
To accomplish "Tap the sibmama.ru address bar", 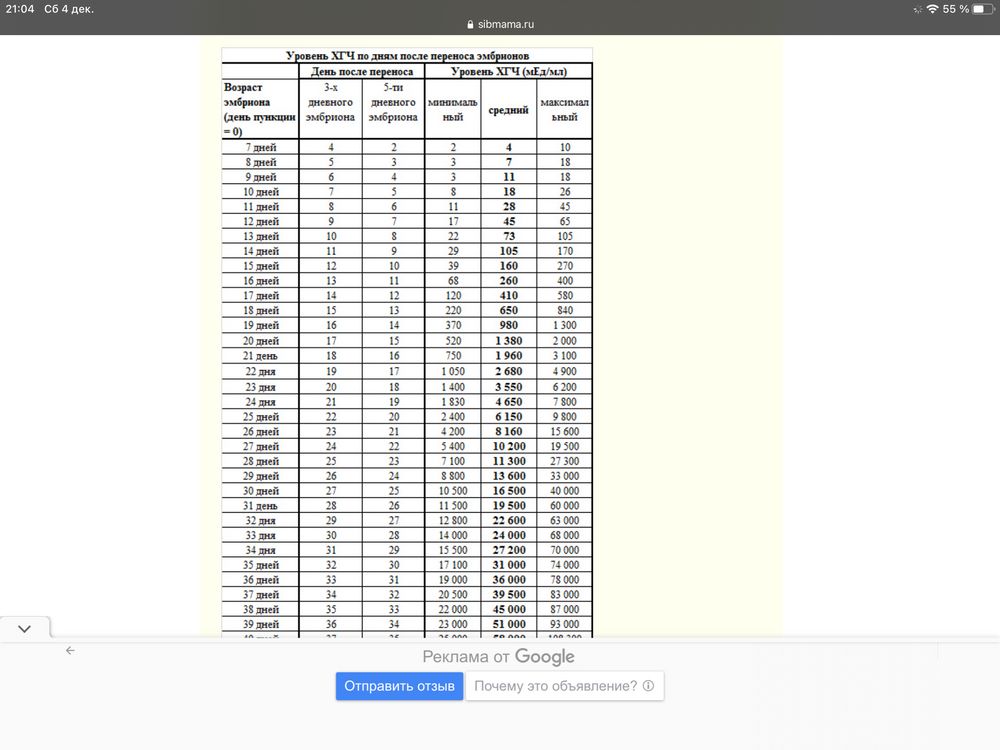I will point(500,24).
